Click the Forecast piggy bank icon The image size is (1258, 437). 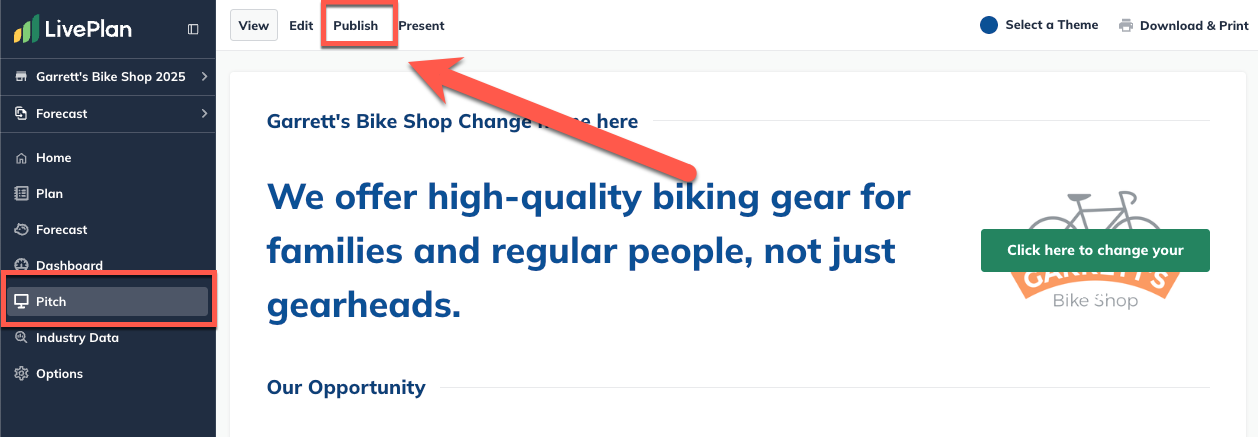coord(21,230)
